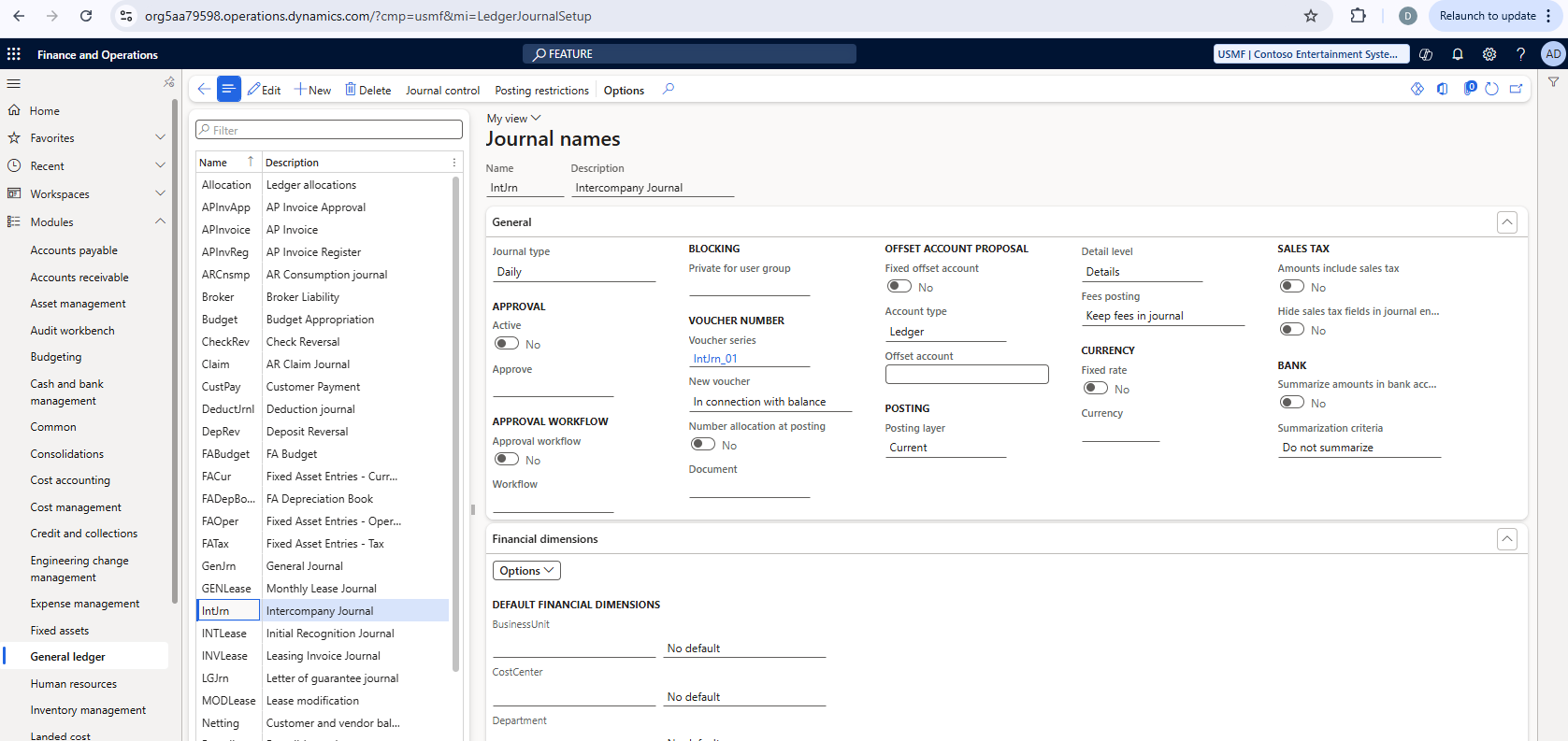Screen dimensions: 1568x741
Task: Open Journal control menu
Action: (442, 91)
